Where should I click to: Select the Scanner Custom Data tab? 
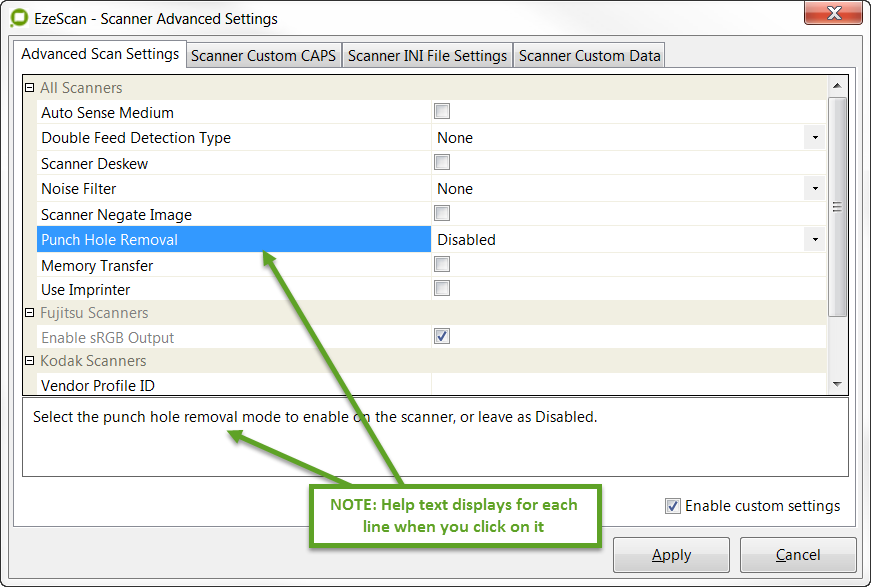click(589, 56)
